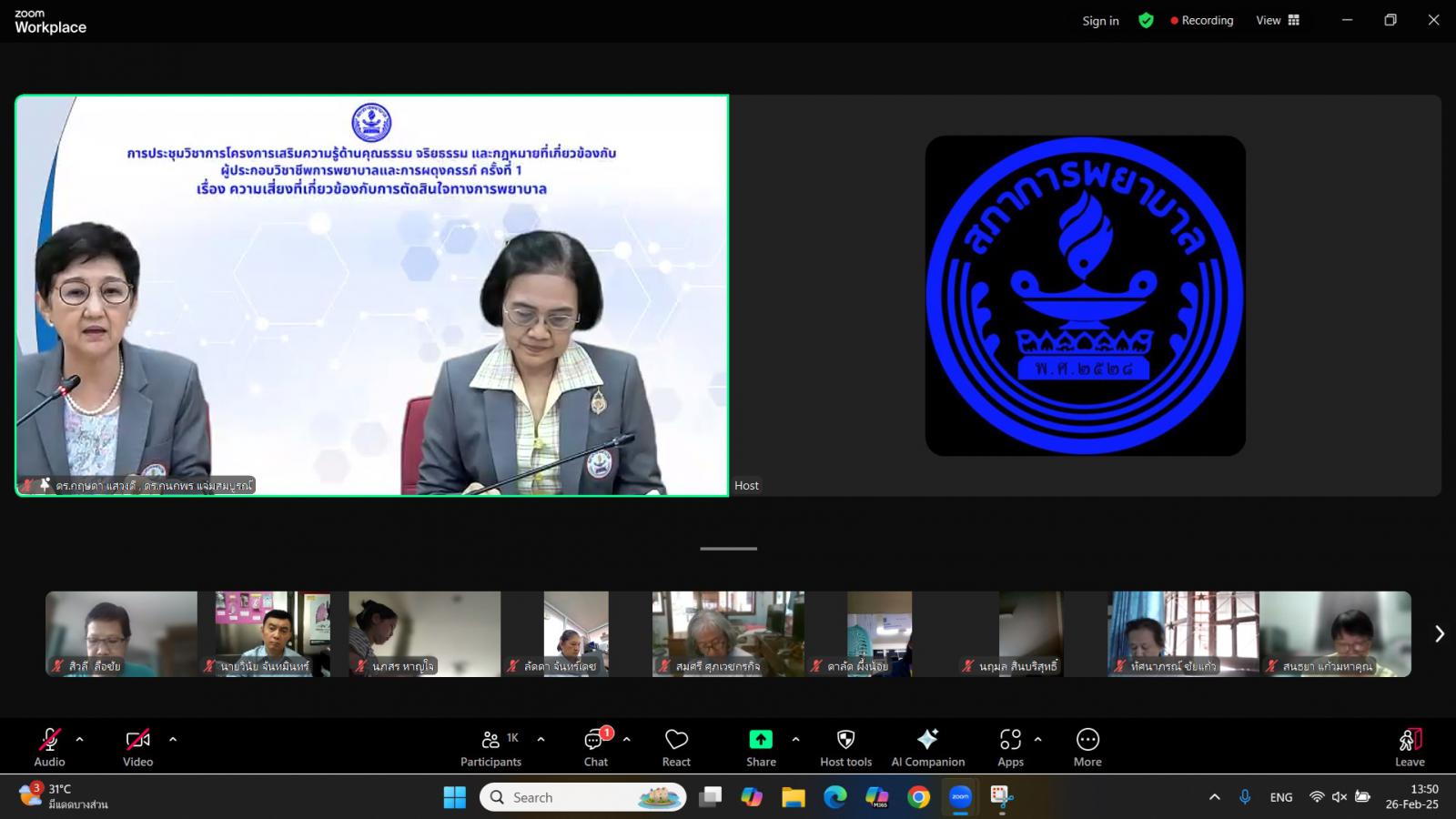
Task: Select participant thumbnail นฤมล สินบริสุทธิ์
Action: [x=1031, y=633]
